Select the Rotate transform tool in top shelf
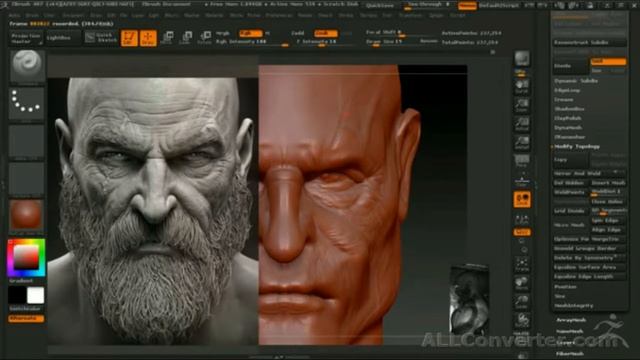The image size is (640, 360). coord(204,38)
